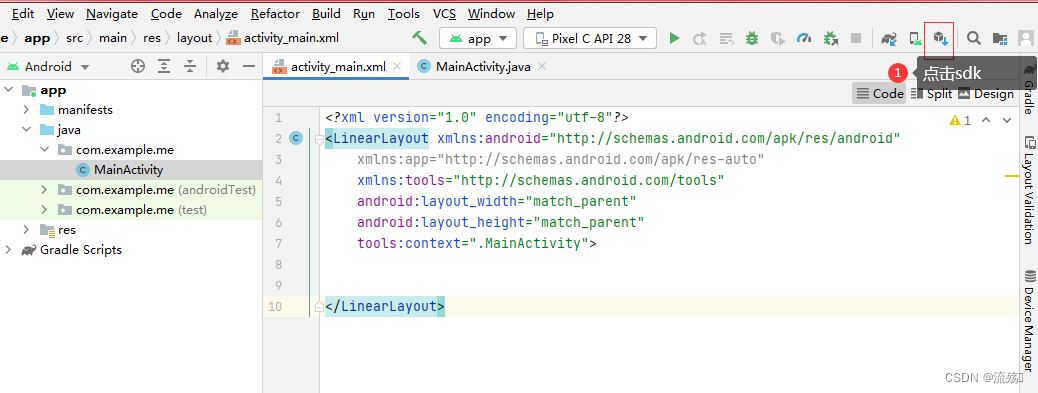The width and height of the screenshot is (1038, 393).
Task: Close the activity_main.xml tab
Action: 397,66
